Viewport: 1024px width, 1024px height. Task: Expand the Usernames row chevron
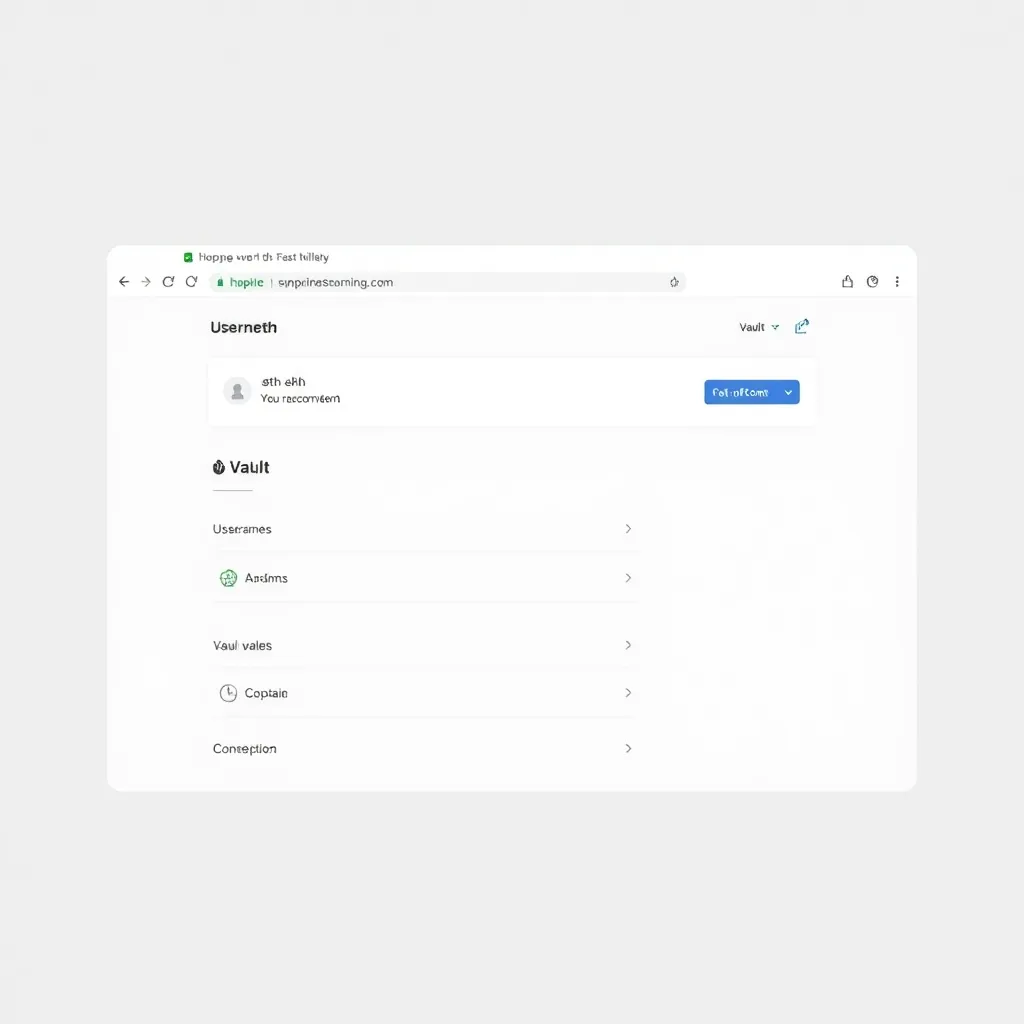click(x=628, y=529)
